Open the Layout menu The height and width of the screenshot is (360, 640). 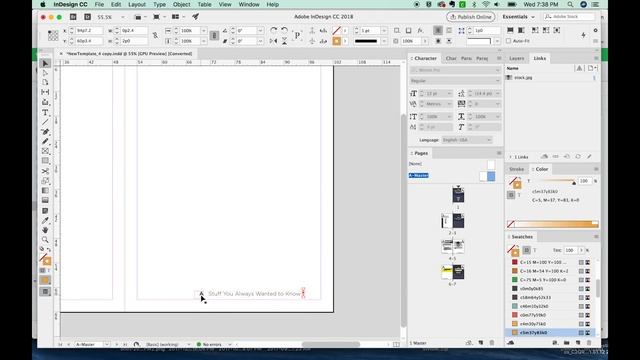137,4
